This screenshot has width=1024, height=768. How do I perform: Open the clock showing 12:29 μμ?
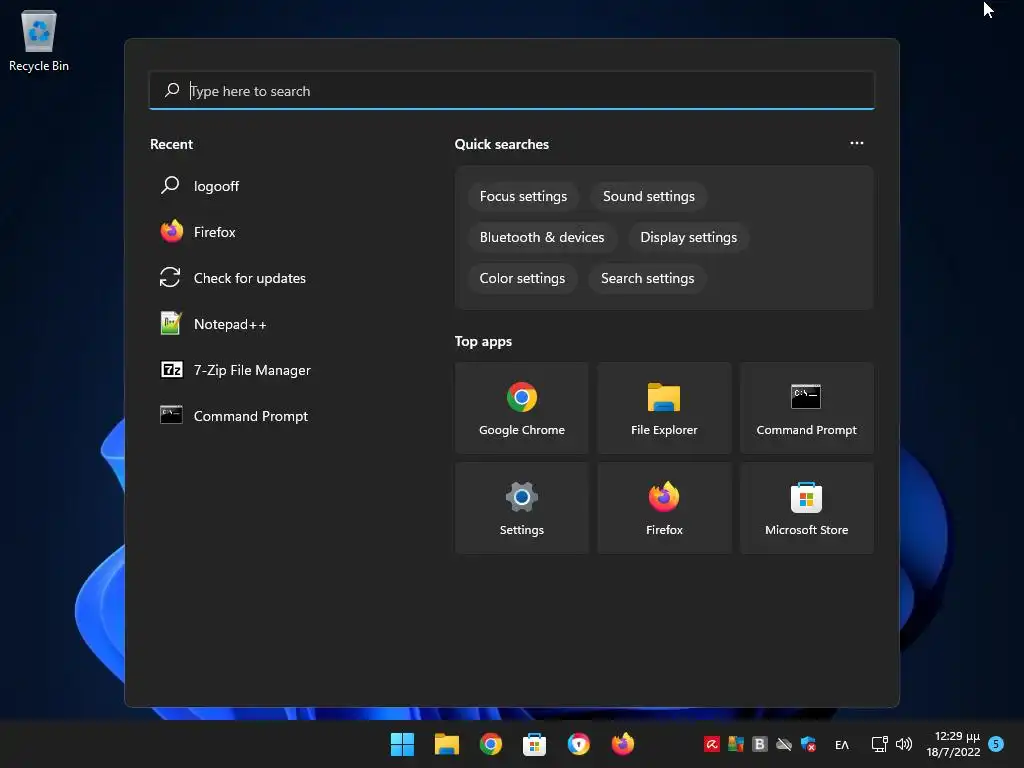[953, 744]
